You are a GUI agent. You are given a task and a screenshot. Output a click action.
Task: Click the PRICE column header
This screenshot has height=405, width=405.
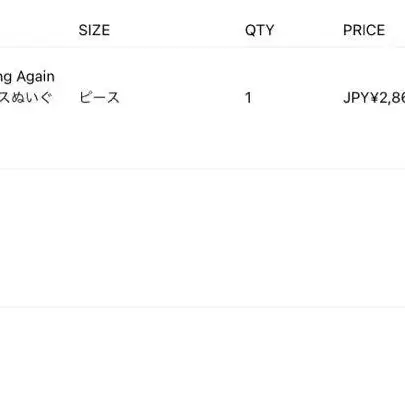[364, 30]
